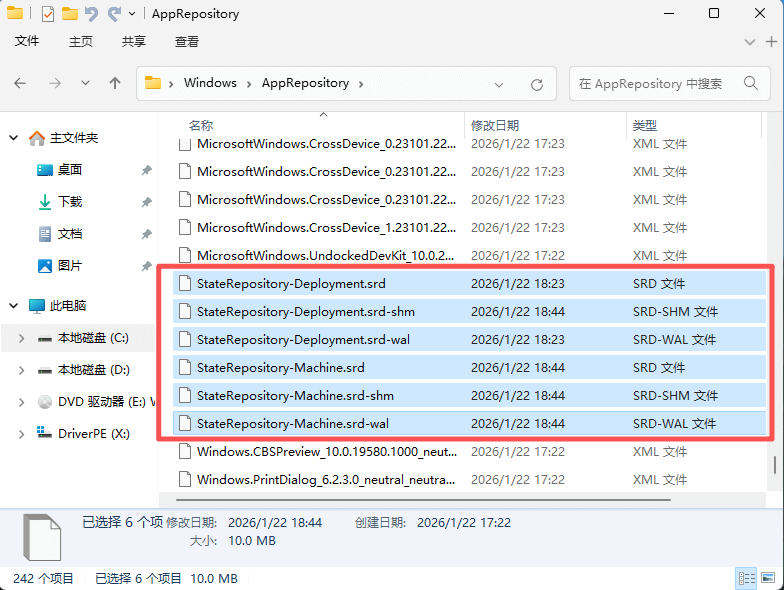
Task: Open the 文件 menu
Action: click(27, 42)
